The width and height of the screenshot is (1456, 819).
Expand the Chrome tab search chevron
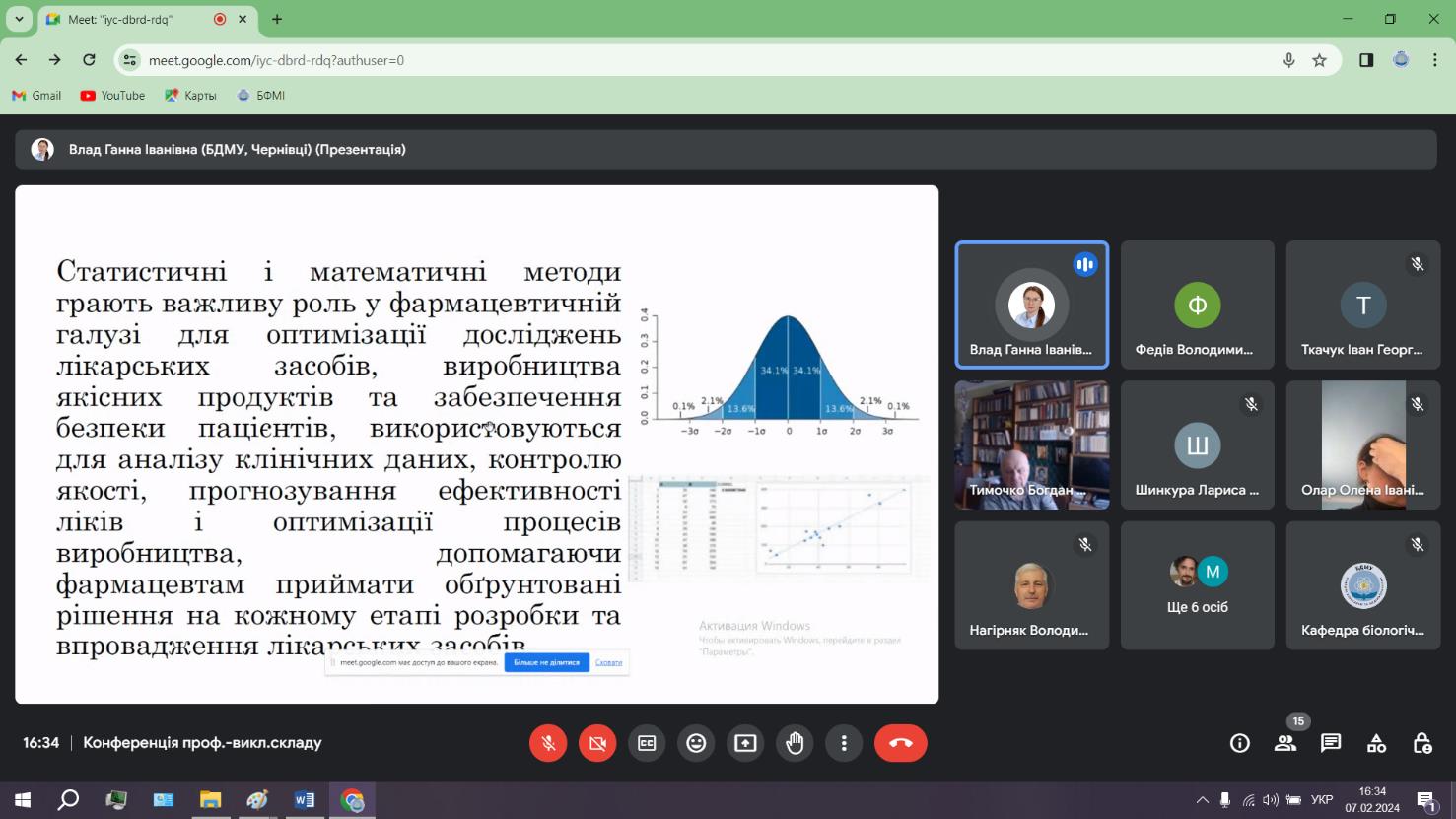point(19,19)
